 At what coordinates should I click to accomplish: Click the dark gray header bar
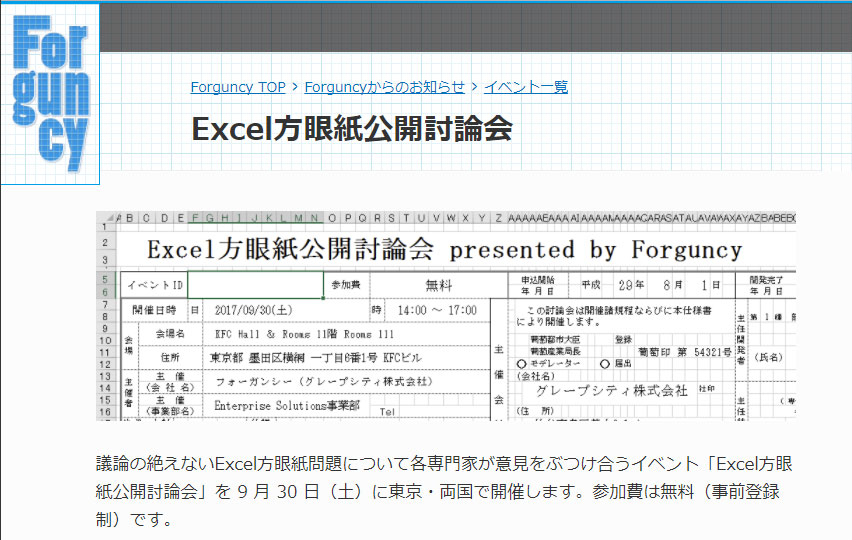coord(475,27)
